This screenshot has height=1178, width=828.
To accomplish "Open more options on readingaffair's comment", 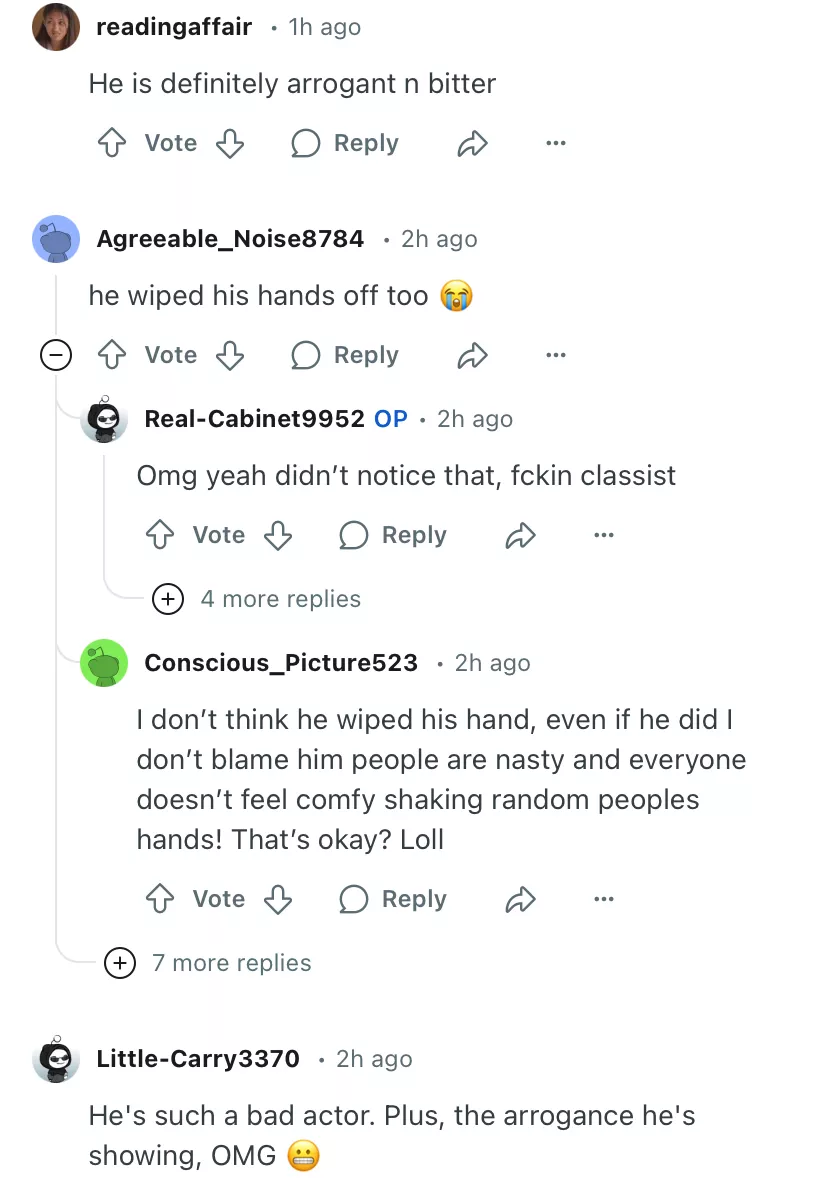I will [x=556, y=144].
